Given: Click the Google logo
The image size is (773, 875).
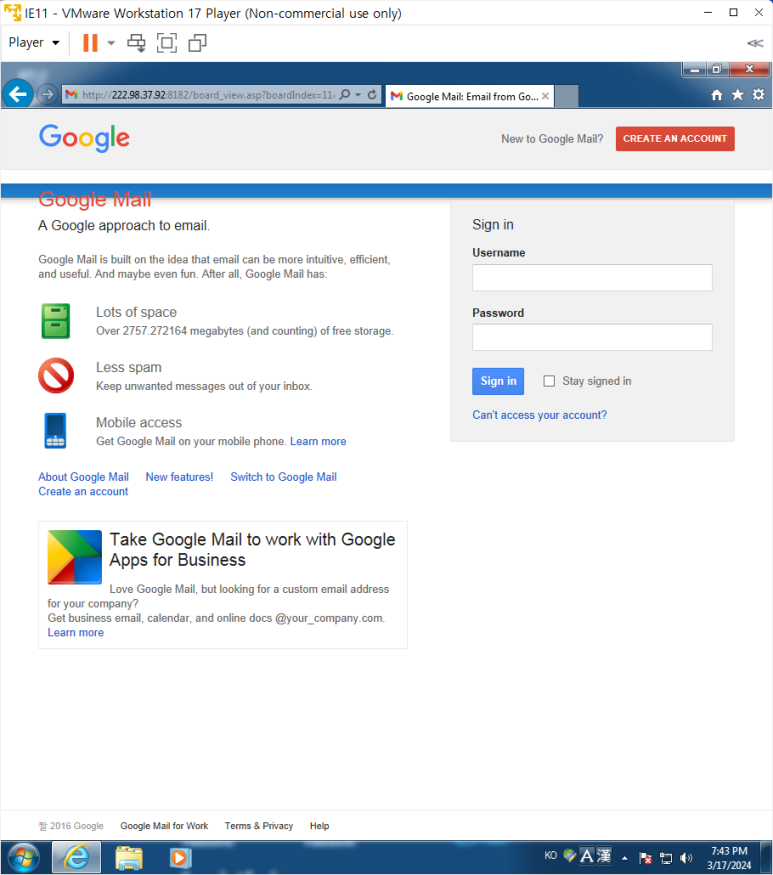Looking at the screenshot, I should pos(84,138).
